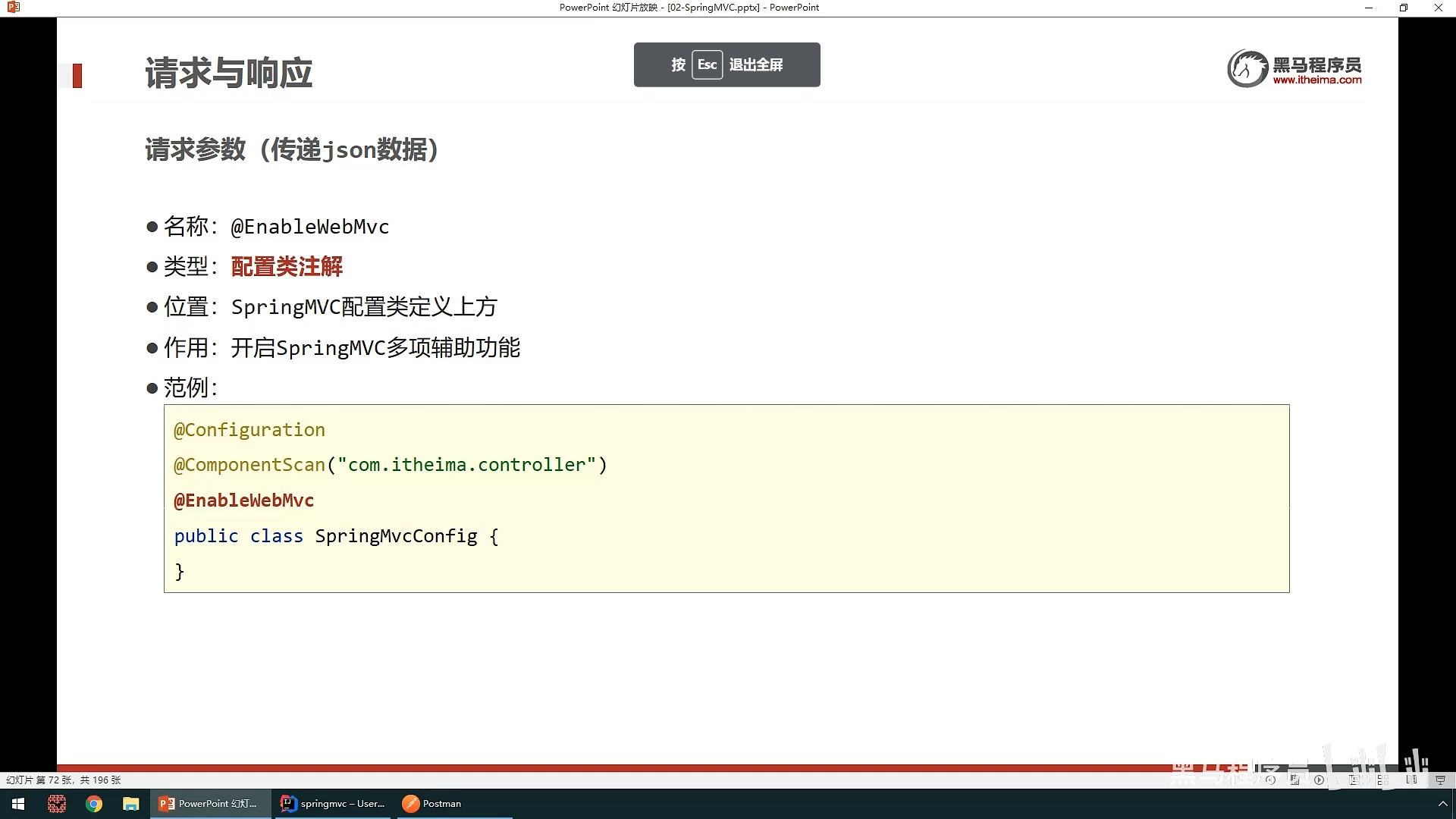The width and height of the screenshot is (1456, 819).
Task: Switch to Slide Sorter view icon
Action: 1382,780
